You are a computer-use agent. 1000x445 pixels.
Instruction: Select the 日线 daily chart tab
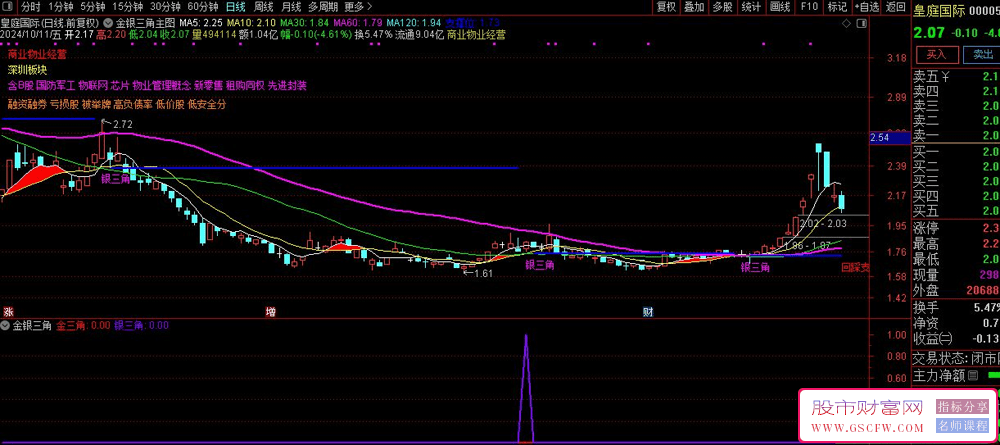(236, 7)
